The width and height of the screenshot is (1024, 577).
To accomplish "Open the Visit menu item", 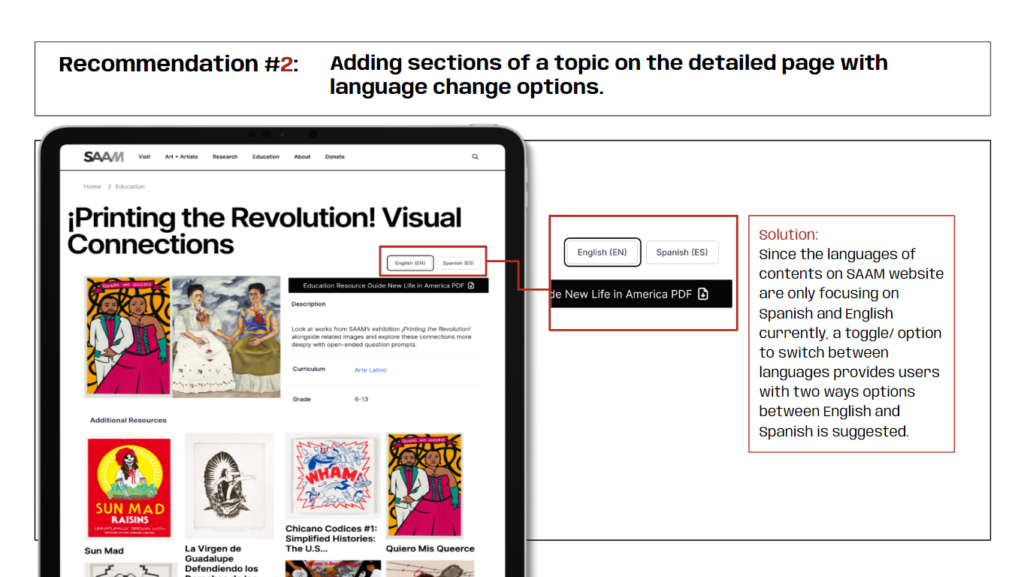I will 144,157.
